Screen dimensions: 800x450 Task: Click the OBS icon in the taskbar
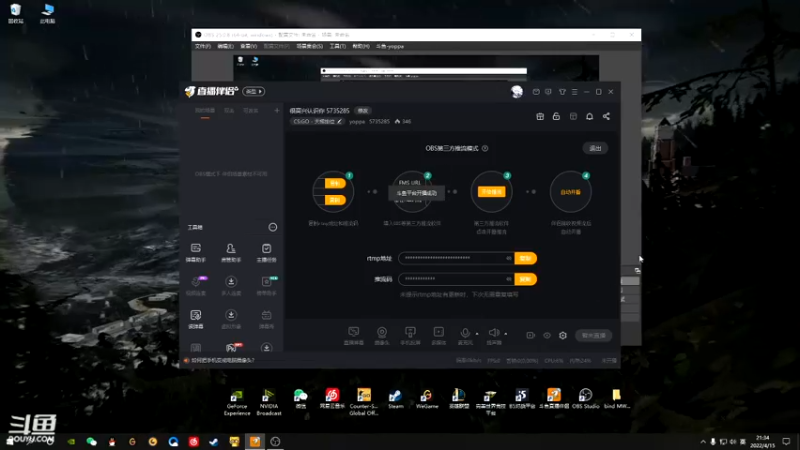(x=276, y=442)
